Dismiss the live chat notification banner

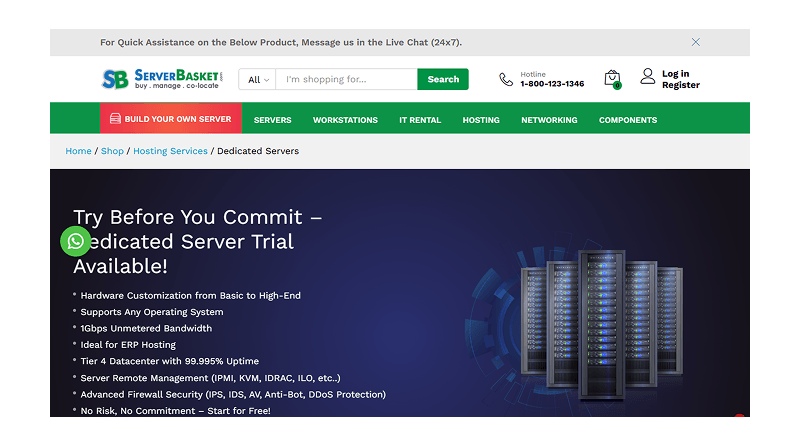tap(696, 42)
